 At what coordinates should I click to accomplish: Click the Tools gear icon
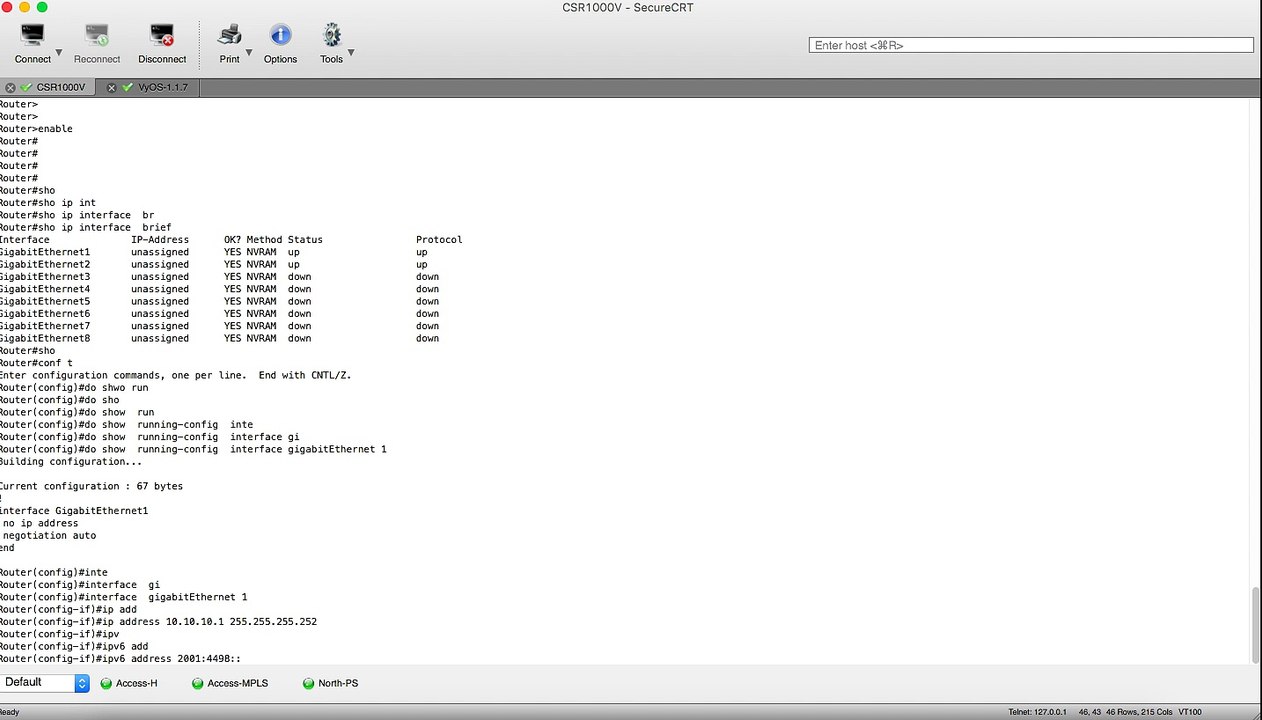331,36
